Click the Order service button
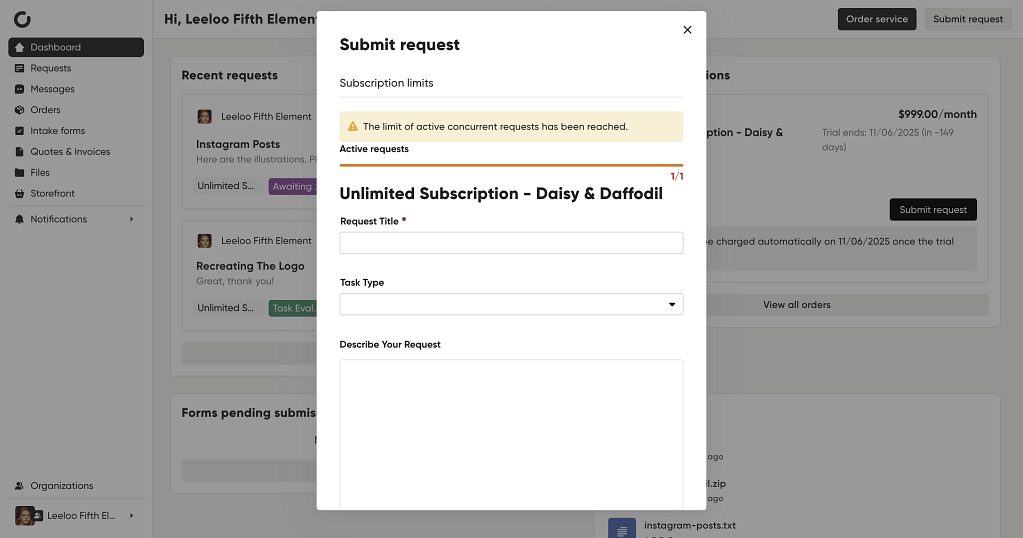This screenshot has width=1023, height=538. pos(877,19)
